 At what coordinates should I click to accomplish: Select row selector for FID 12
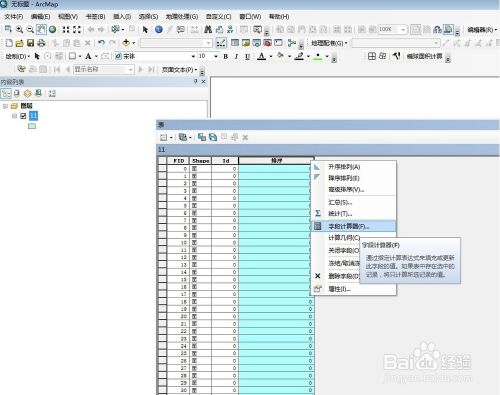(x=162, y=257)
